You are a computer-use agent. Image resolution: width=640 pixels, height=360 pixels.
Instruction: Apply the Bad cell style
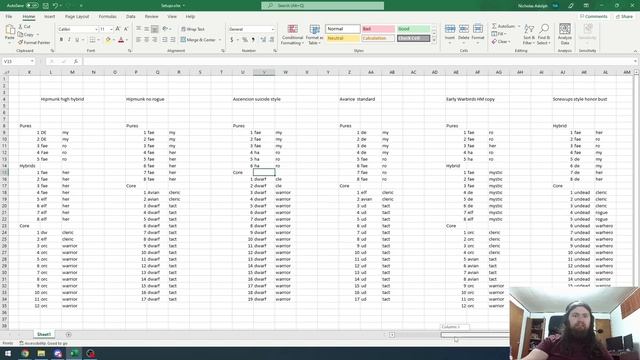(x=378, y=29)
